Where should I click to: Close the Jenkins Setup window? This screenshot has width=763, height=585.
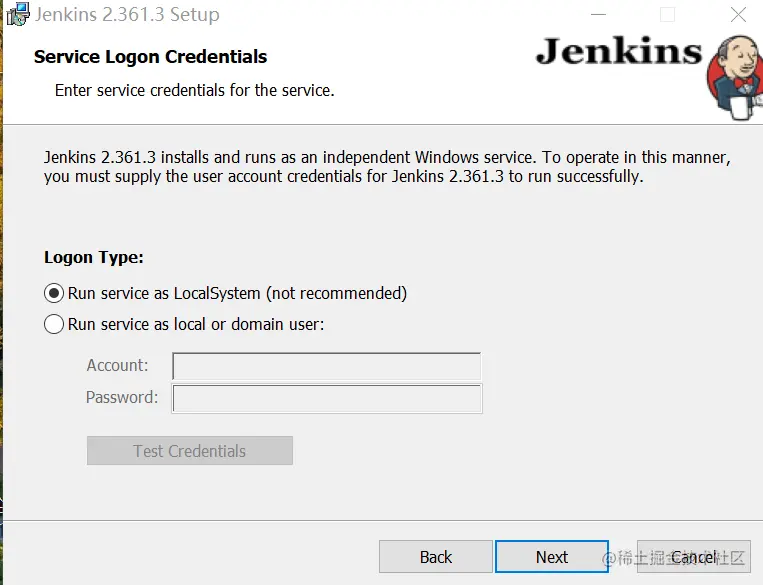click(738, 15)
